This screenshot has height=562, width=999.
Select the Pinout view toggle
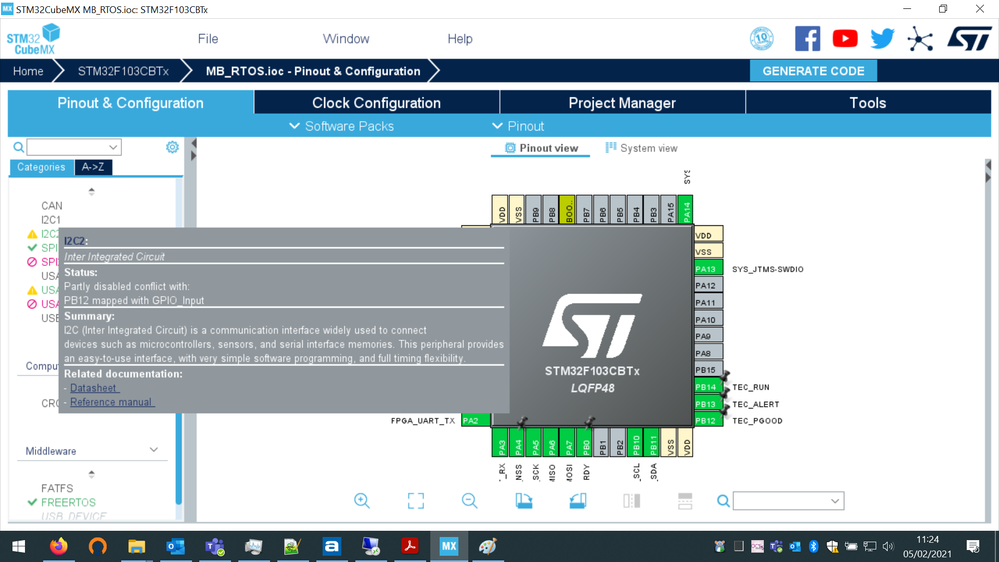click(x=541, y=148)
